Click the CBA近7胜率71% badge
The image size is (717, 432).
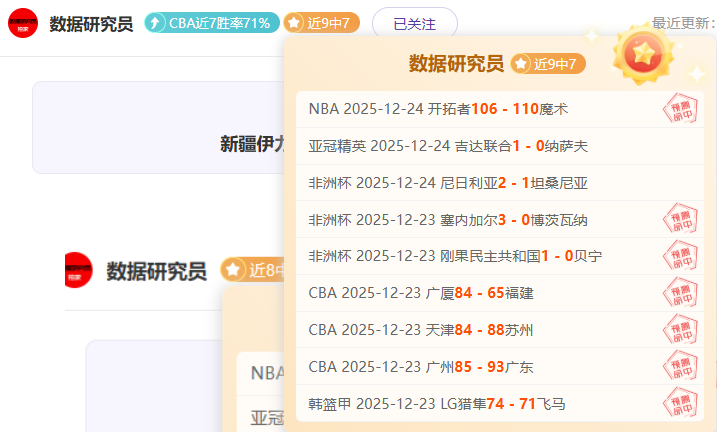click(211, 23)
